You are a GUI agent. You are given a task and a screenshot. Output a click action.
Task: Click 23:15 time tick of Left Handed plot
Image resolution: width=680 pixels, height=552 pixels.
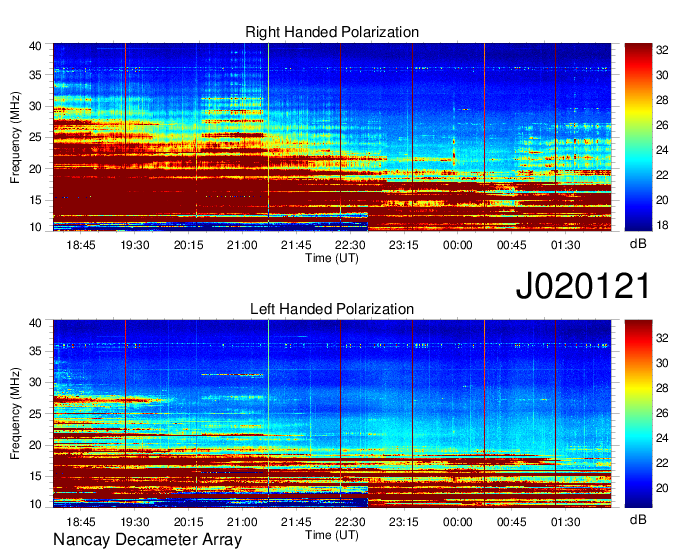click(404, 522)
